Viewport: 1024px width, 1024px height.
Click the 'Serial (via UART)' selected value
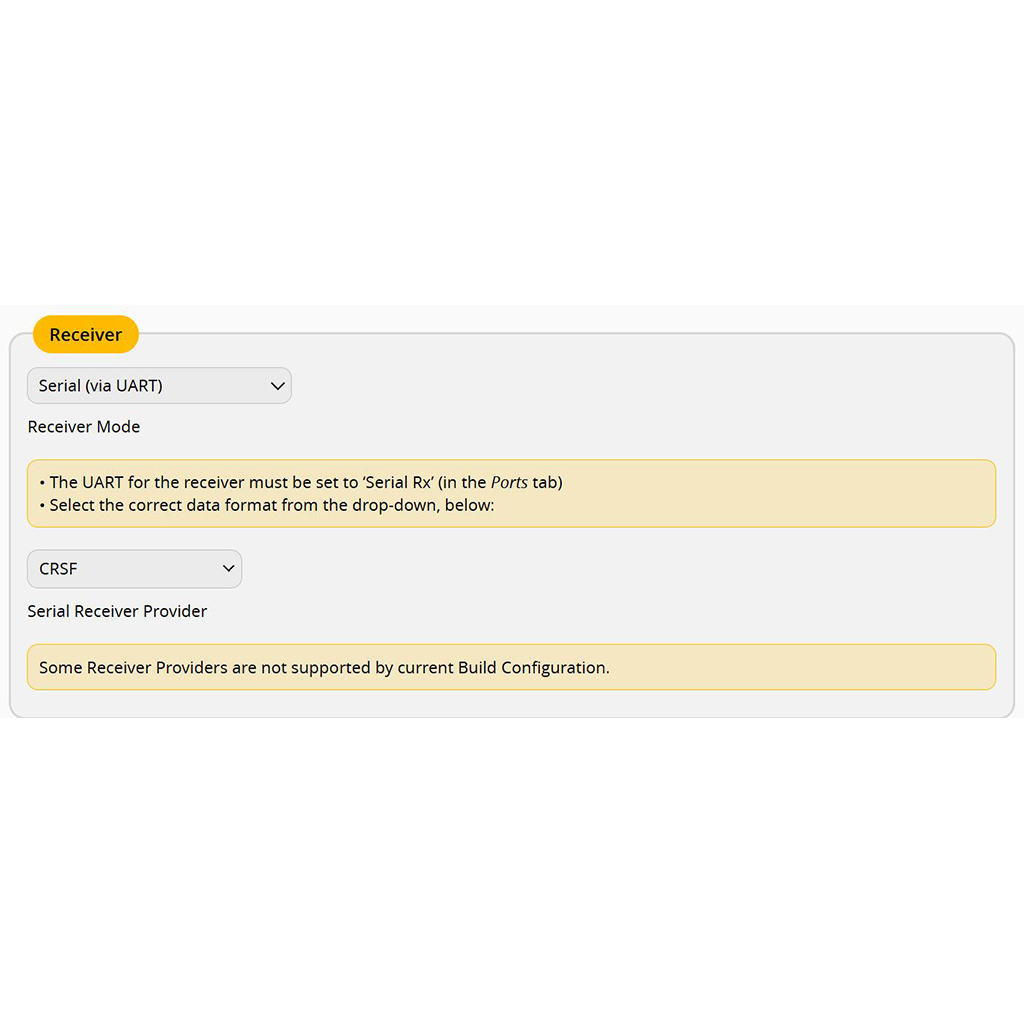tap(101, 386)
